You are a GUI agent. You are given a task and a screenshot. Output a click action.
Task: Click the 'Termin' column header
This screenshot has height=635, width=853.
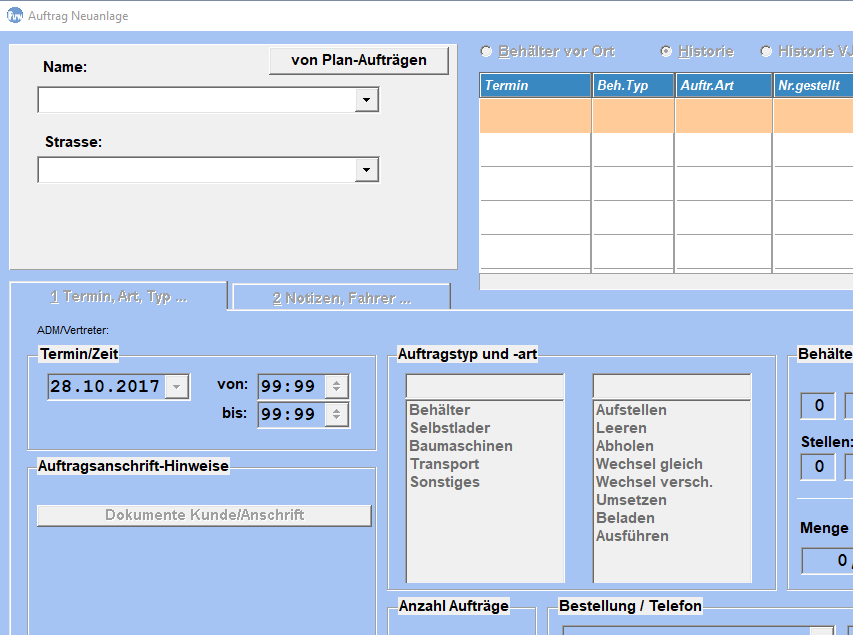[x=535, y=86]
